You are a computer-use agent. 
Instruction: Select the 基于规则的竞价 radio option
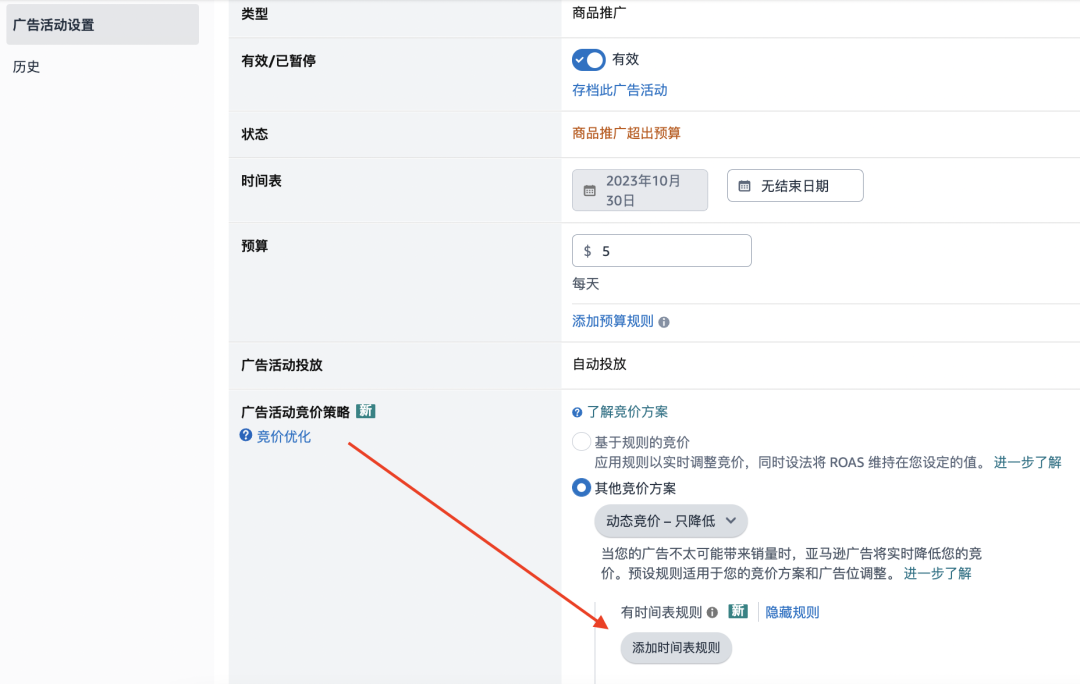pyautogui.click(x=579, y=441)
